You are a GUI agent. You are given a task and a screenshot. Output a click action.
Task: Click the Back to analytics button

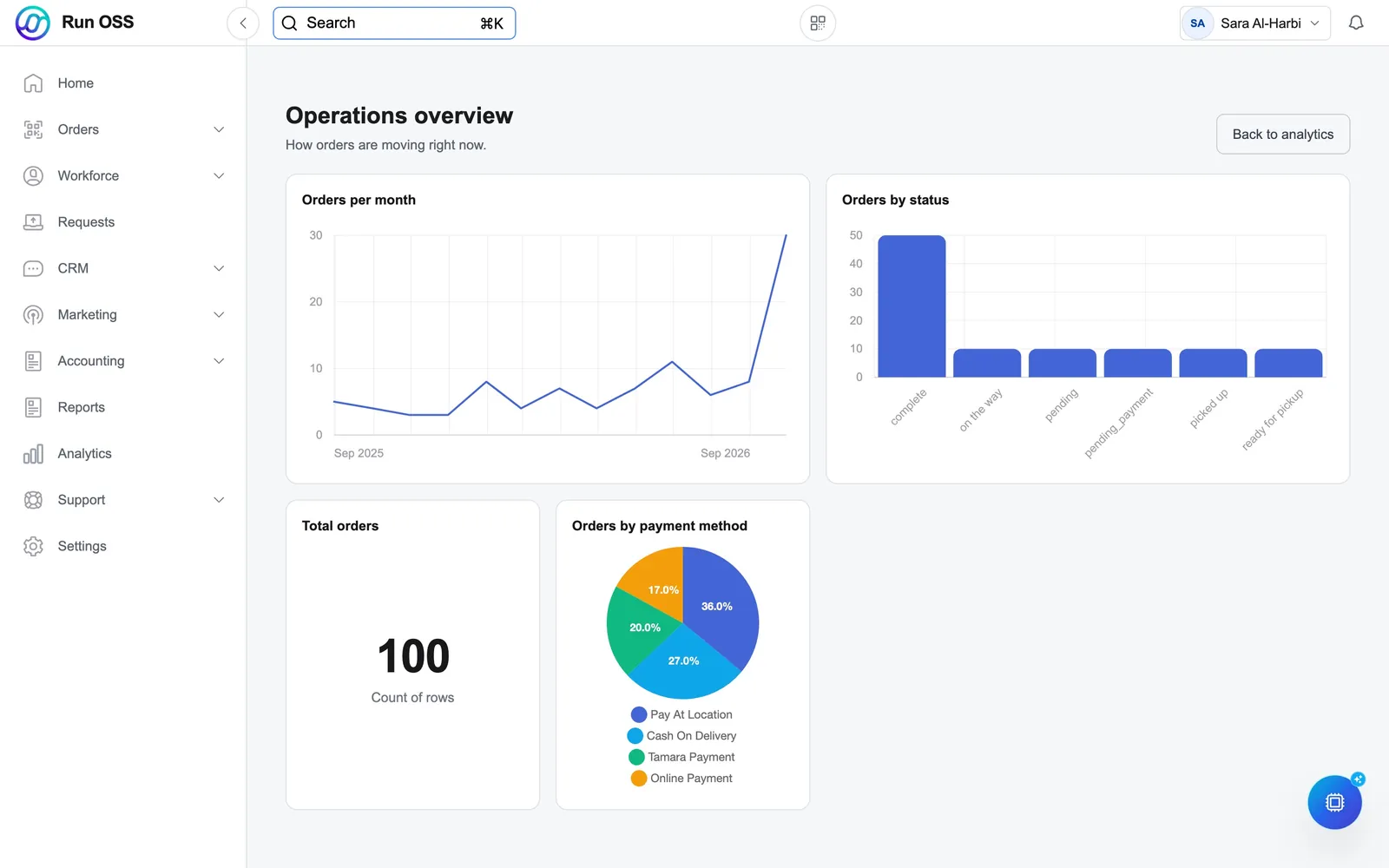1283,135
